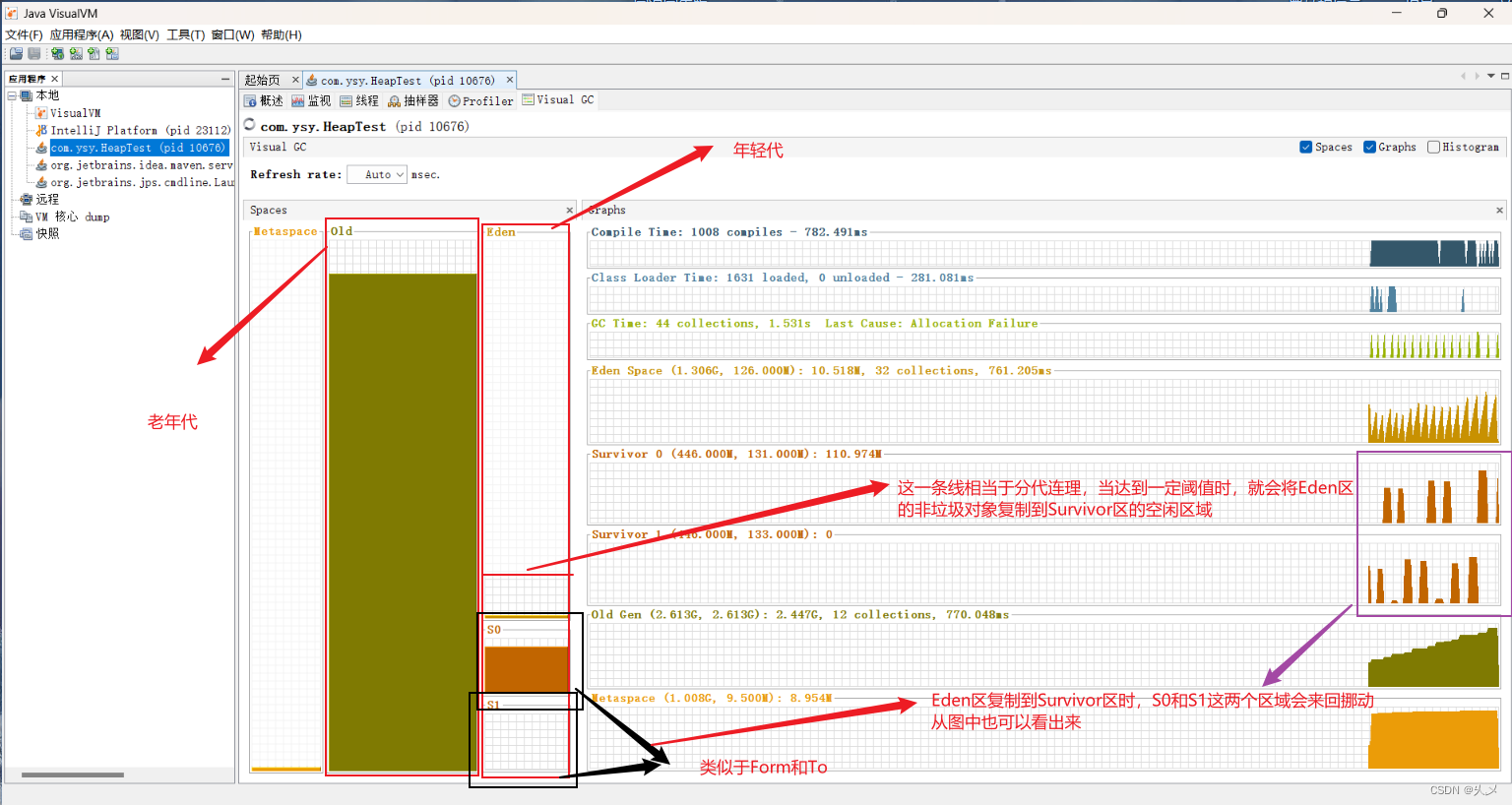1512x805 pixels.
Task: Collapse the 本地 tree node
Action: (x=12, y=95)
